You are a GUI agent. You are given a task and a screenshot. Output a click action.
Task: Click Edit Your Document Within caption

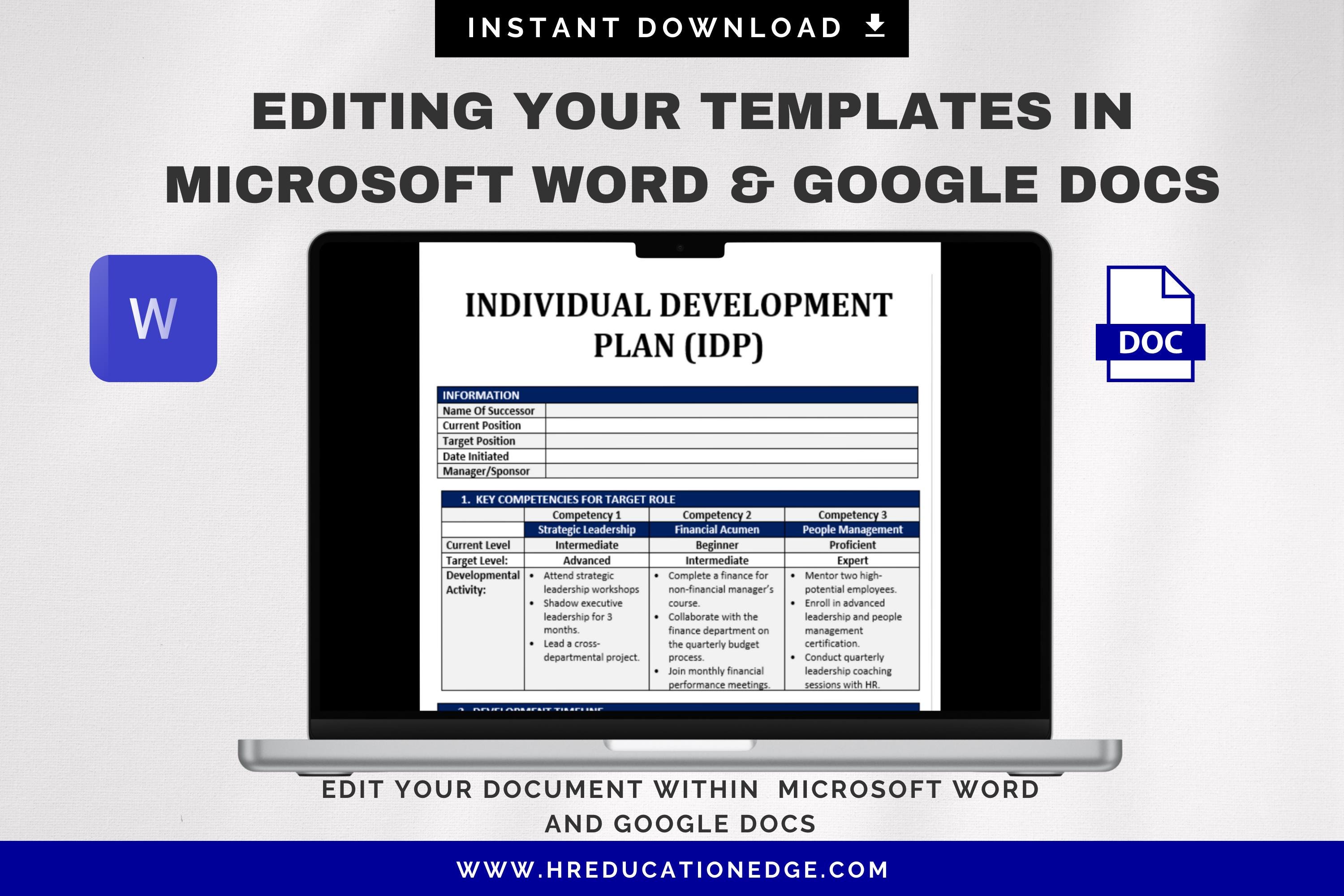tap(680, 806)
